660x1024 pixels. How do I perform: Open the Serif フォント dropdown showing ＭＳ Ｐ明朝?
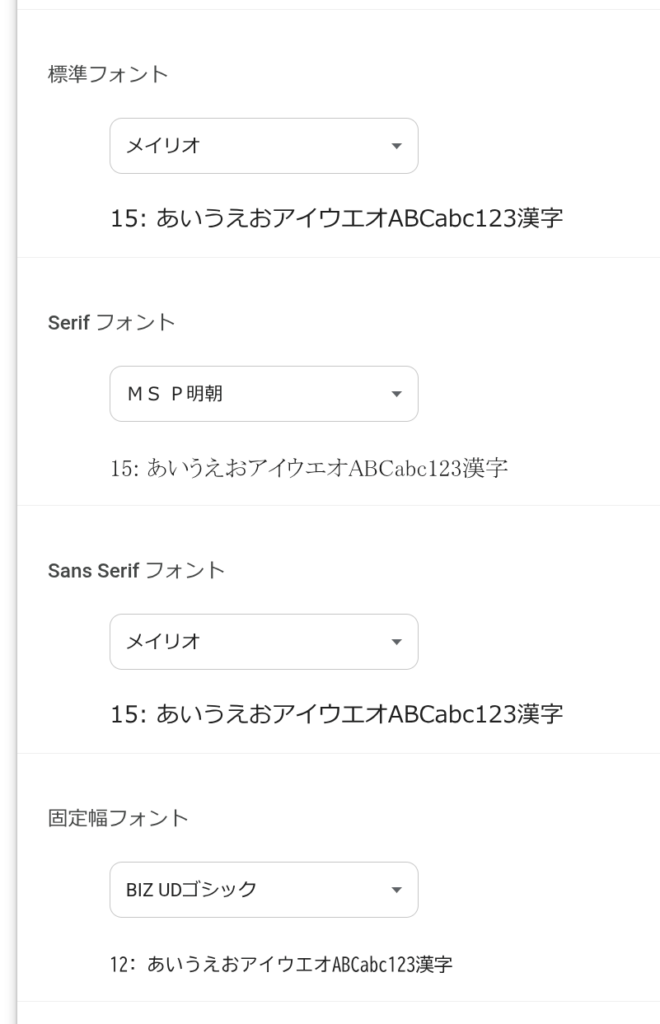(263, 394)
